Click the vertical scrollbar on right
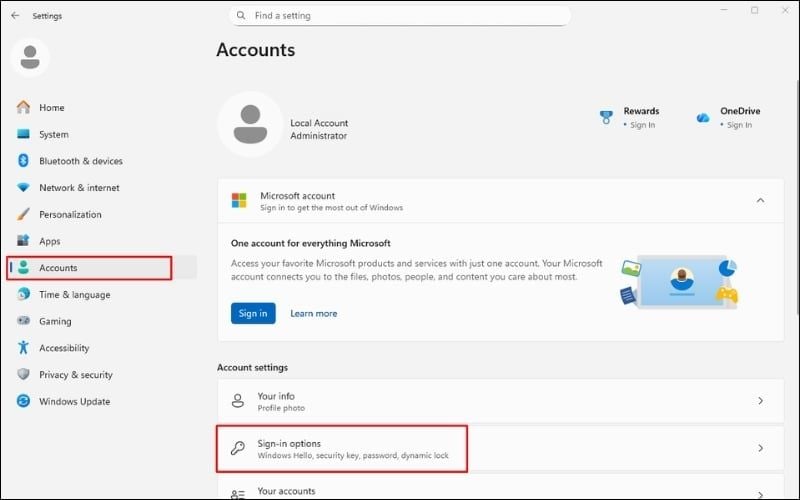Image resolution: width=800 pixels, height=500 pixels. point(797,196)
